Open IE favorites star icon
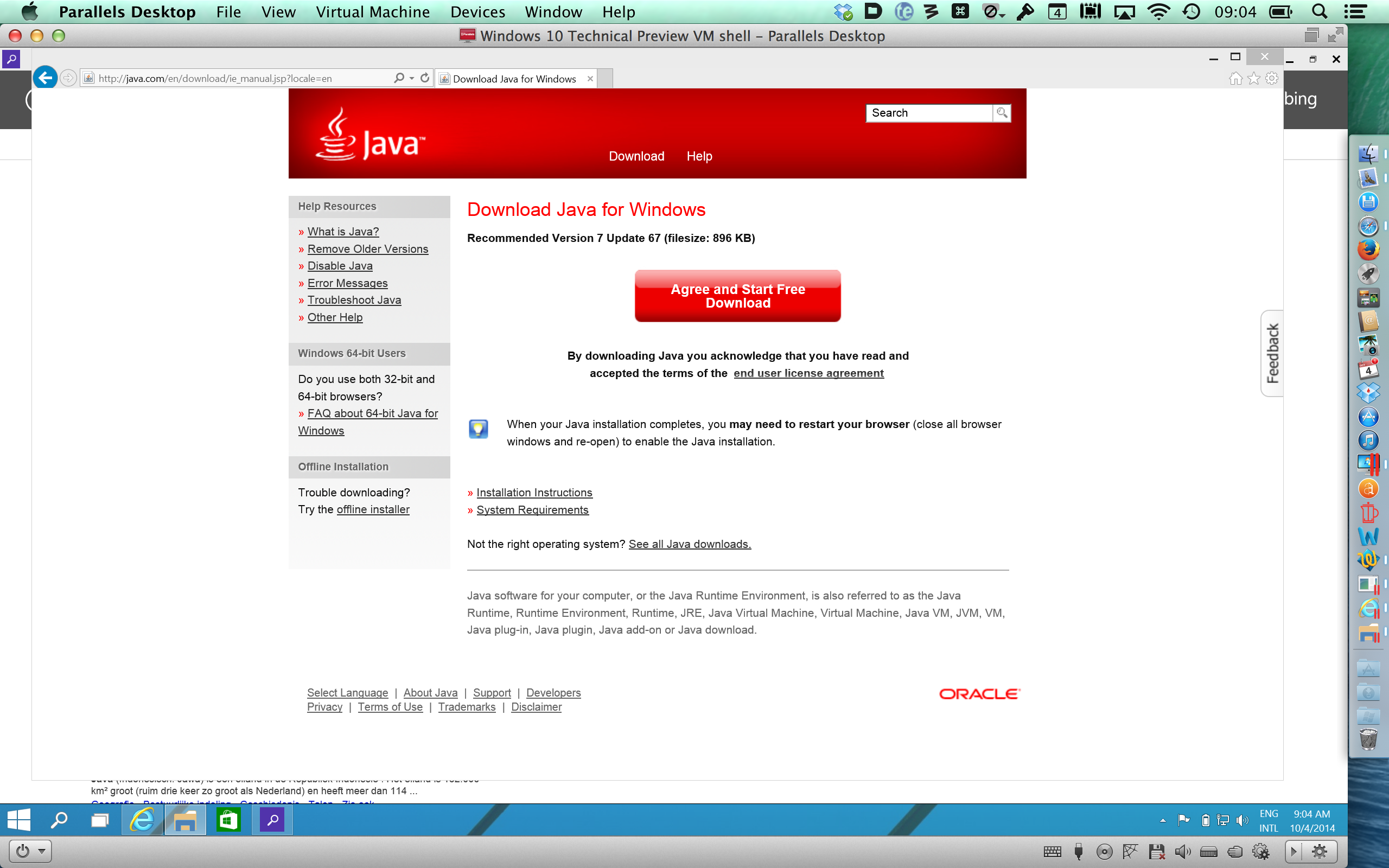Screen dimensions: 1389x868 click(x=1253, y=79)
